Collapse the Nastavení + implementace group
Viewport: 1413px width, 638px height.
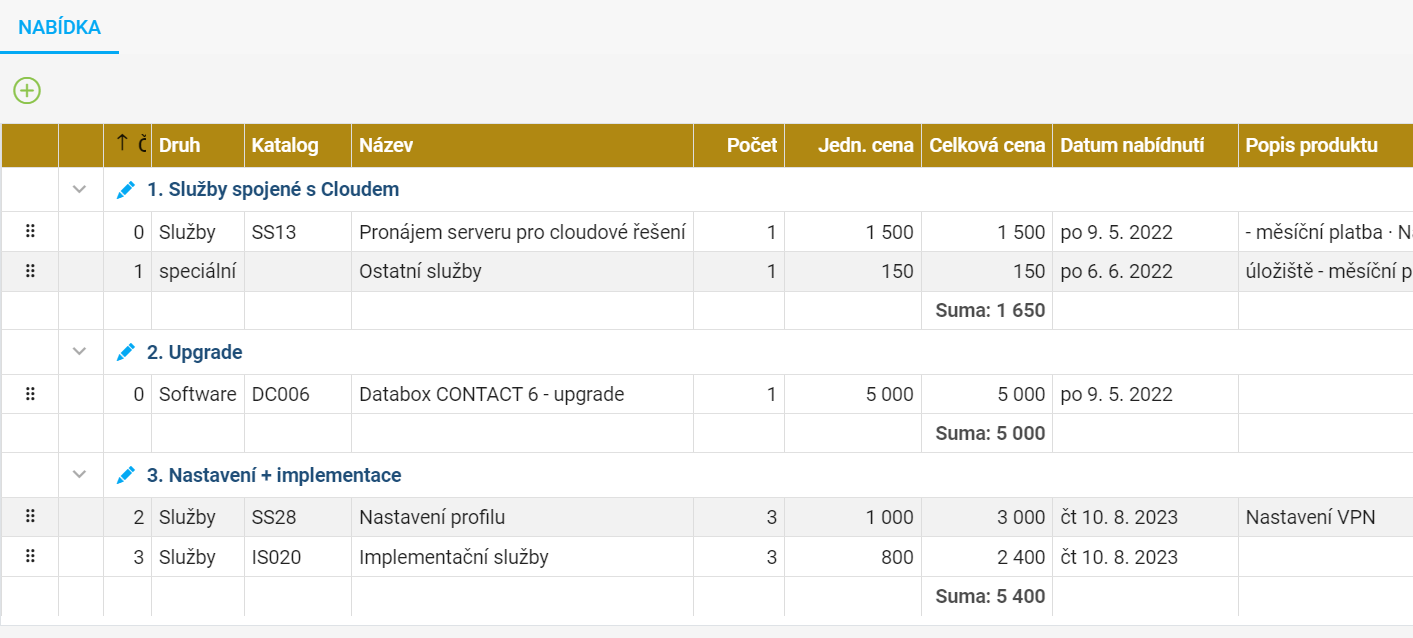tap(80, 475)
